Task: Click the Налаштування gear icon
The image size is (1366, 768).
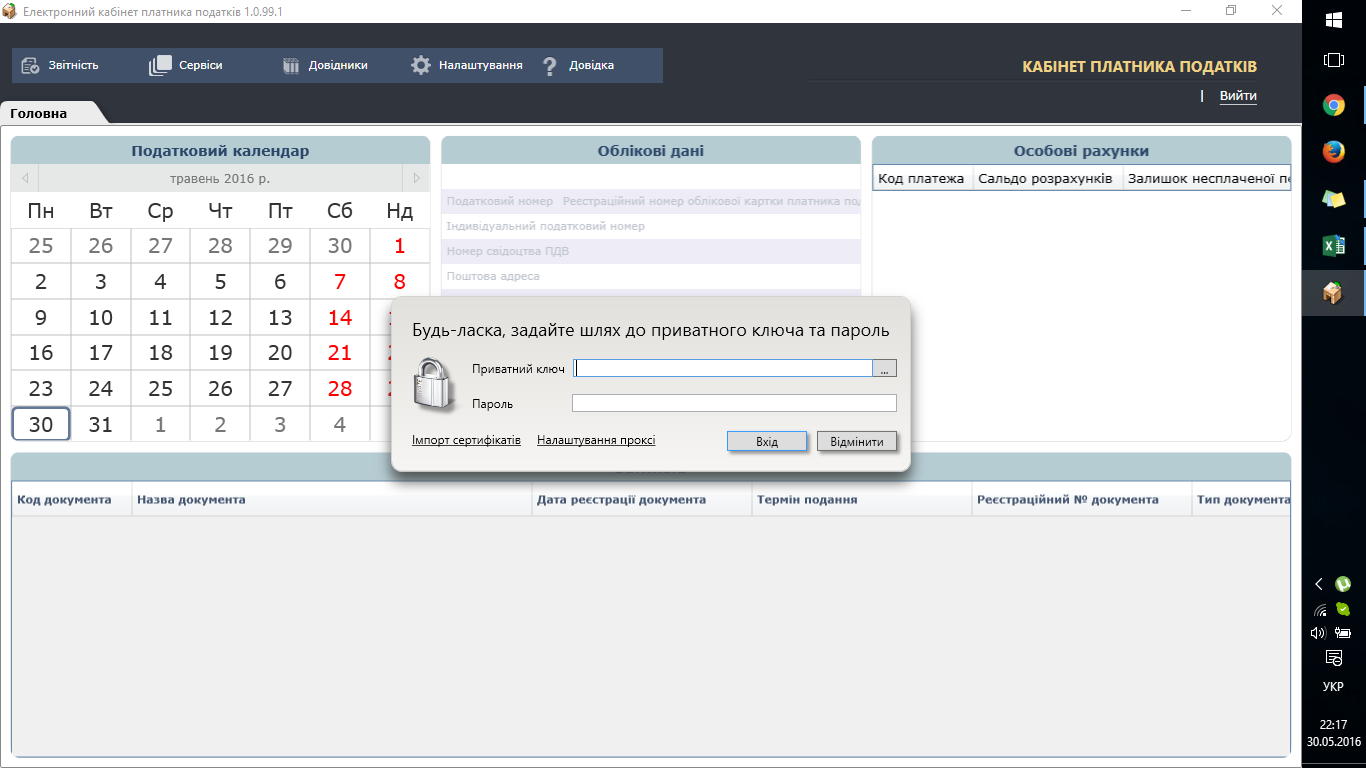Action: point(421,66)
